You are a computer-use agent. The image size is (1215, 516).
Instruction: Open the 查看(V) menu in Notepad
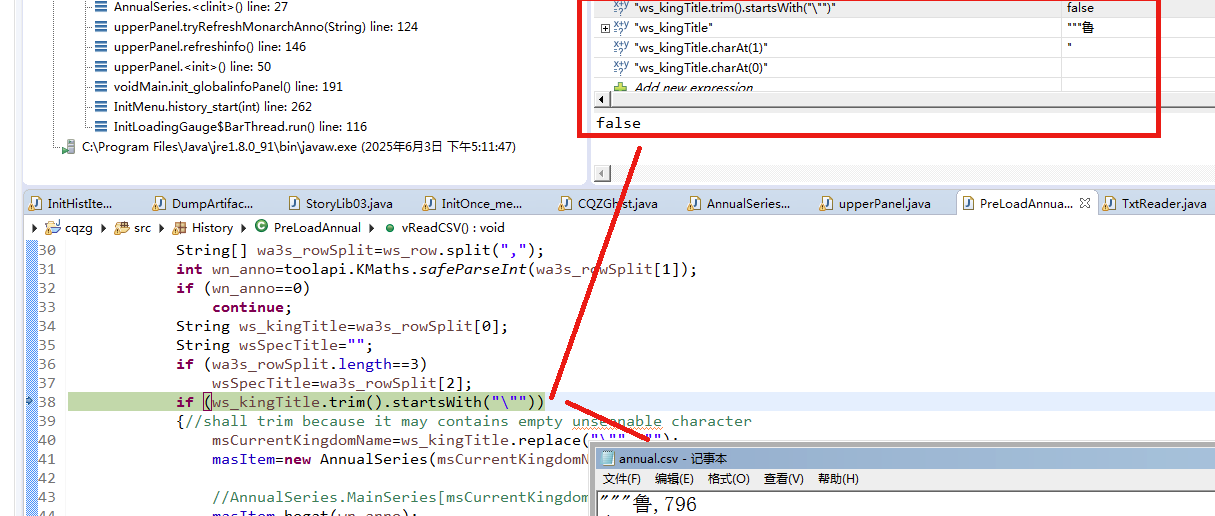pyautogui.click(x=783, y=479)
